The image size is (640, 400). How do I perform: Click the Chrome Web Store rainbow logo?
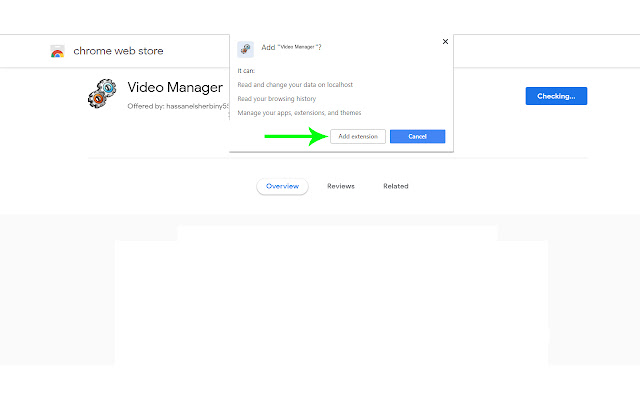57,51
